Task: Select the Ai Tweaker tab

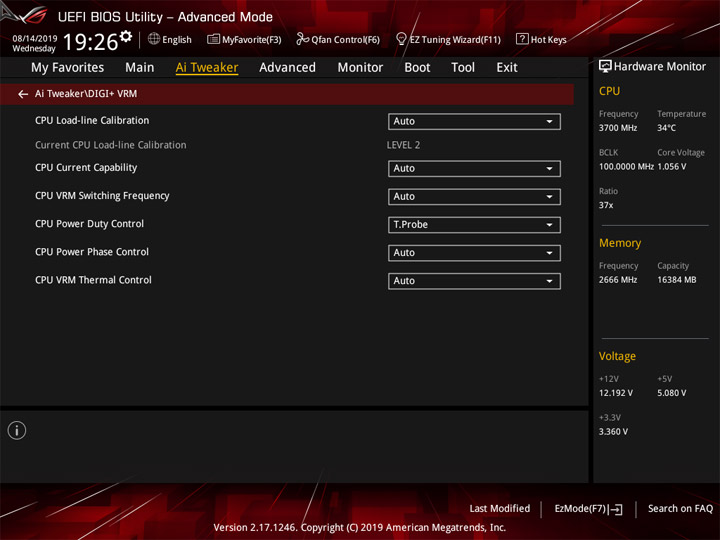Action: click(x=207, y=68)
